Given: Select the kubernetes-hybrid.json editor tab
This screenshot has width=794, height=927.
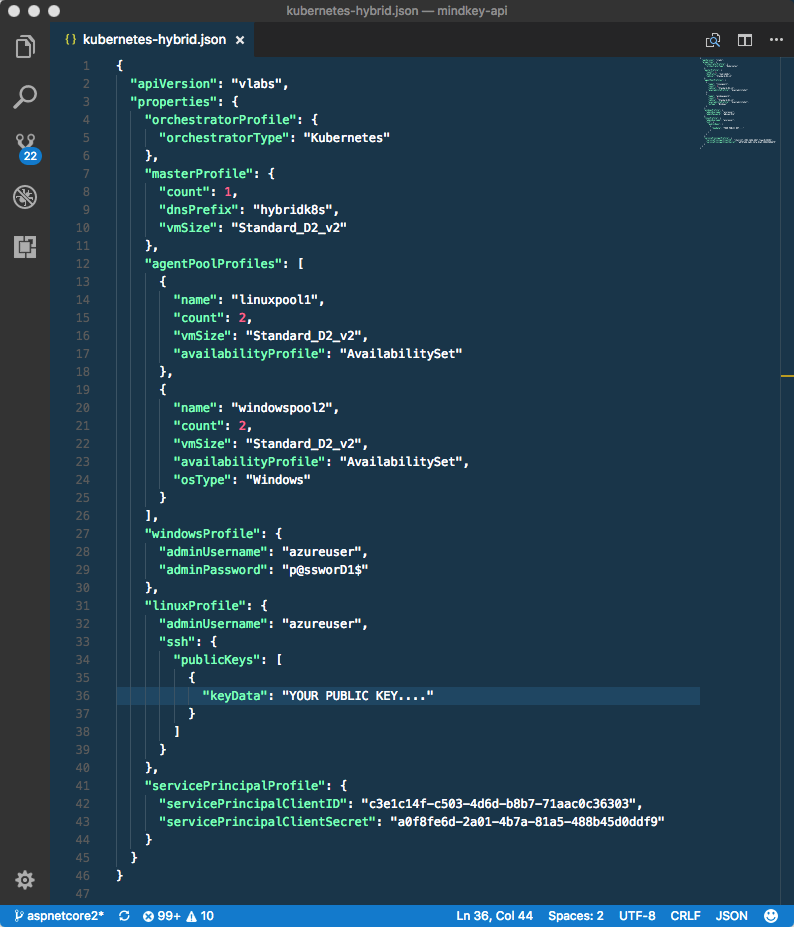Looking at the screenshot, I should coord(150,41).
